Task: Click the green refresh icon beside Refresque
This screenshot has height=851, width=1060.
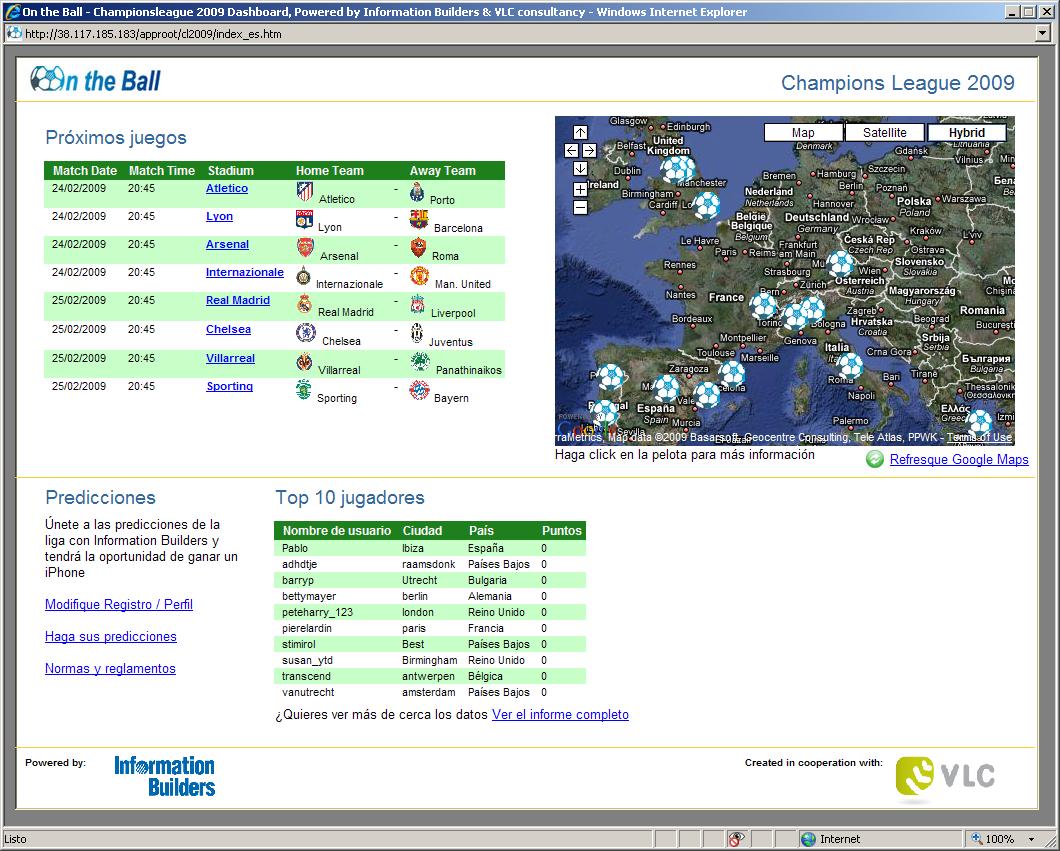Action: (875, 459)
